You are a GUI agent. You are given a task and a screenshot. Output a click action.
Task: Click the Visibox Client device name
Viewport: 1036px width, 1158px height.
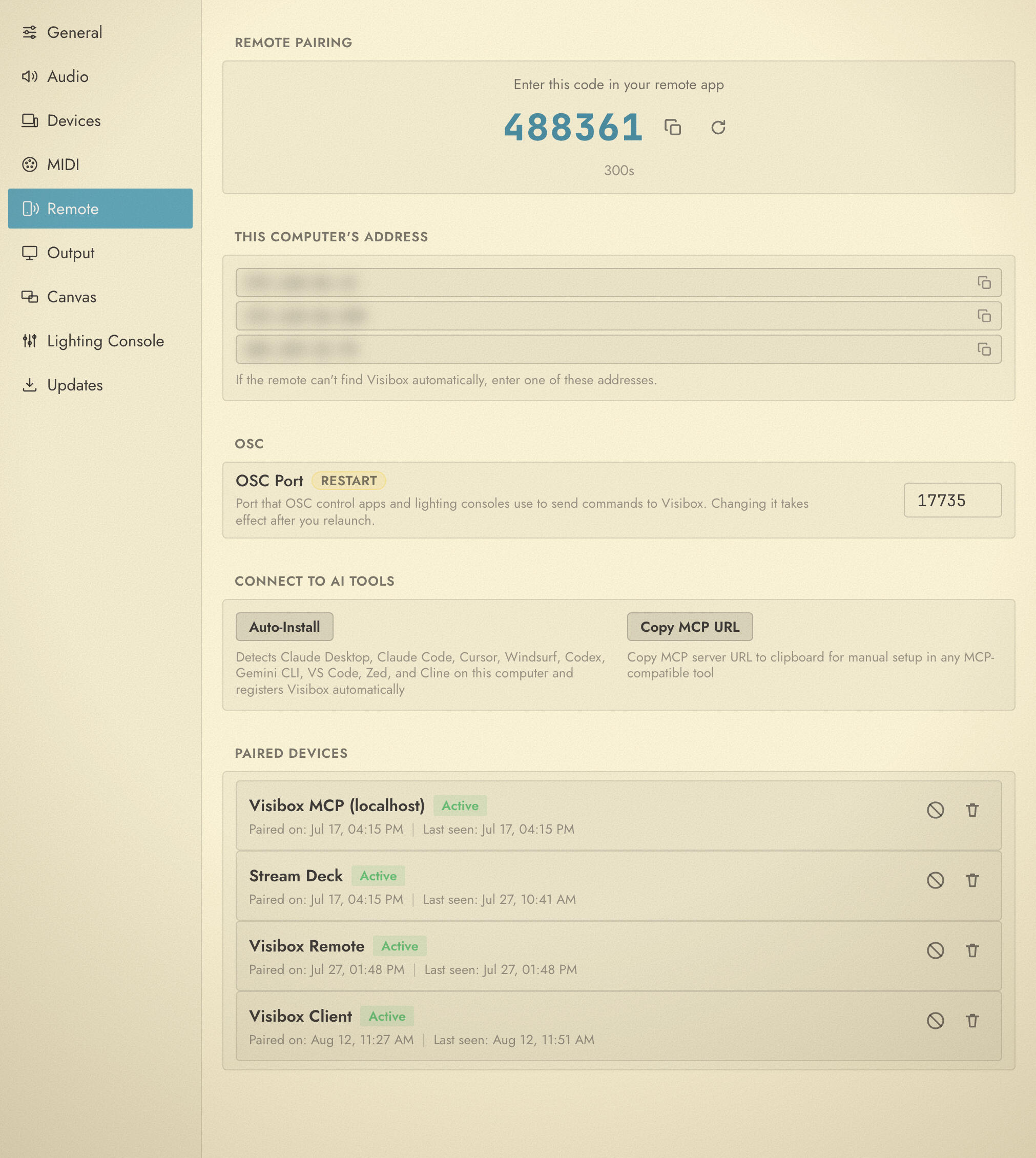click(x=301, y=1016)
